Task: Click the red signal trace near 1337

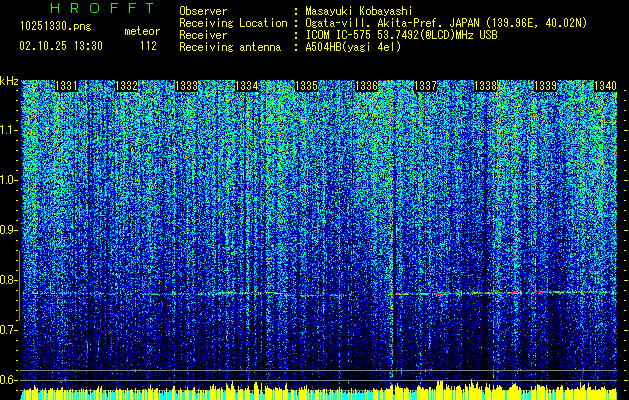Action: click(x=439, y=294)
